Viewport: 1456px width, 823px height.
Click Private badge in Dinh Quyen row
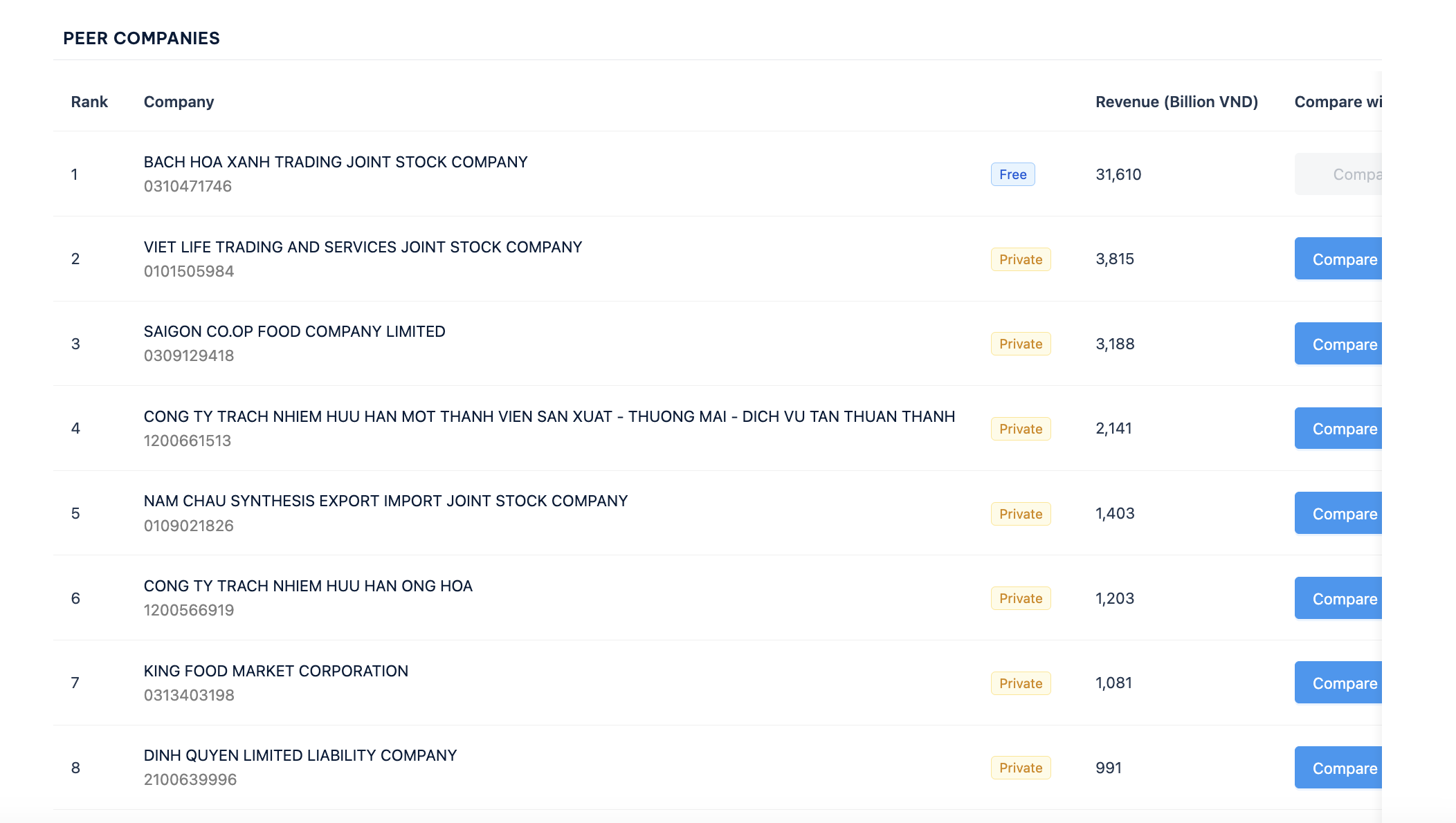coord(1021,768)
